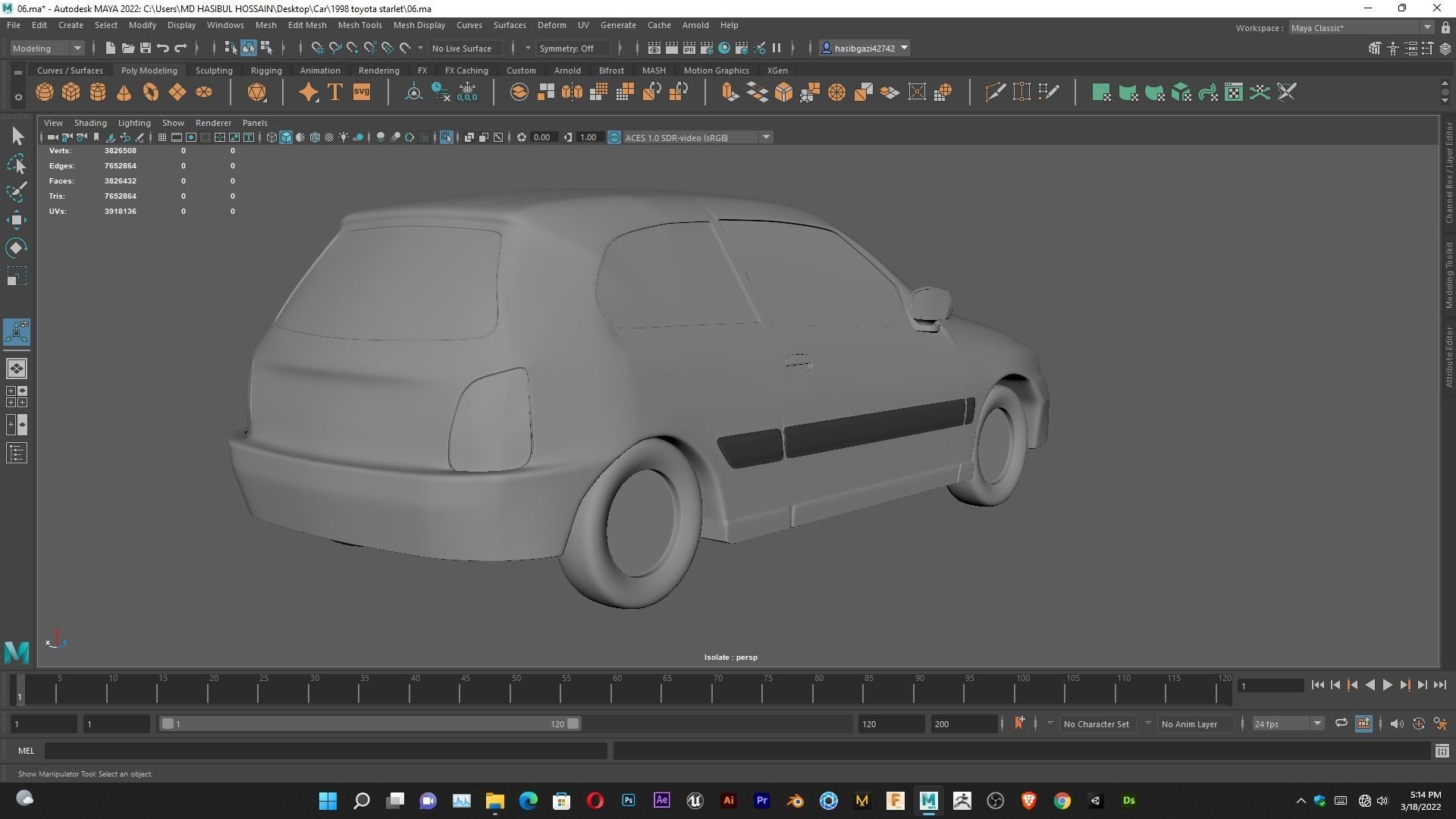Create a polygon cone from shelf
This screenshot has height=819, width=1456.
tap(124, 93)
